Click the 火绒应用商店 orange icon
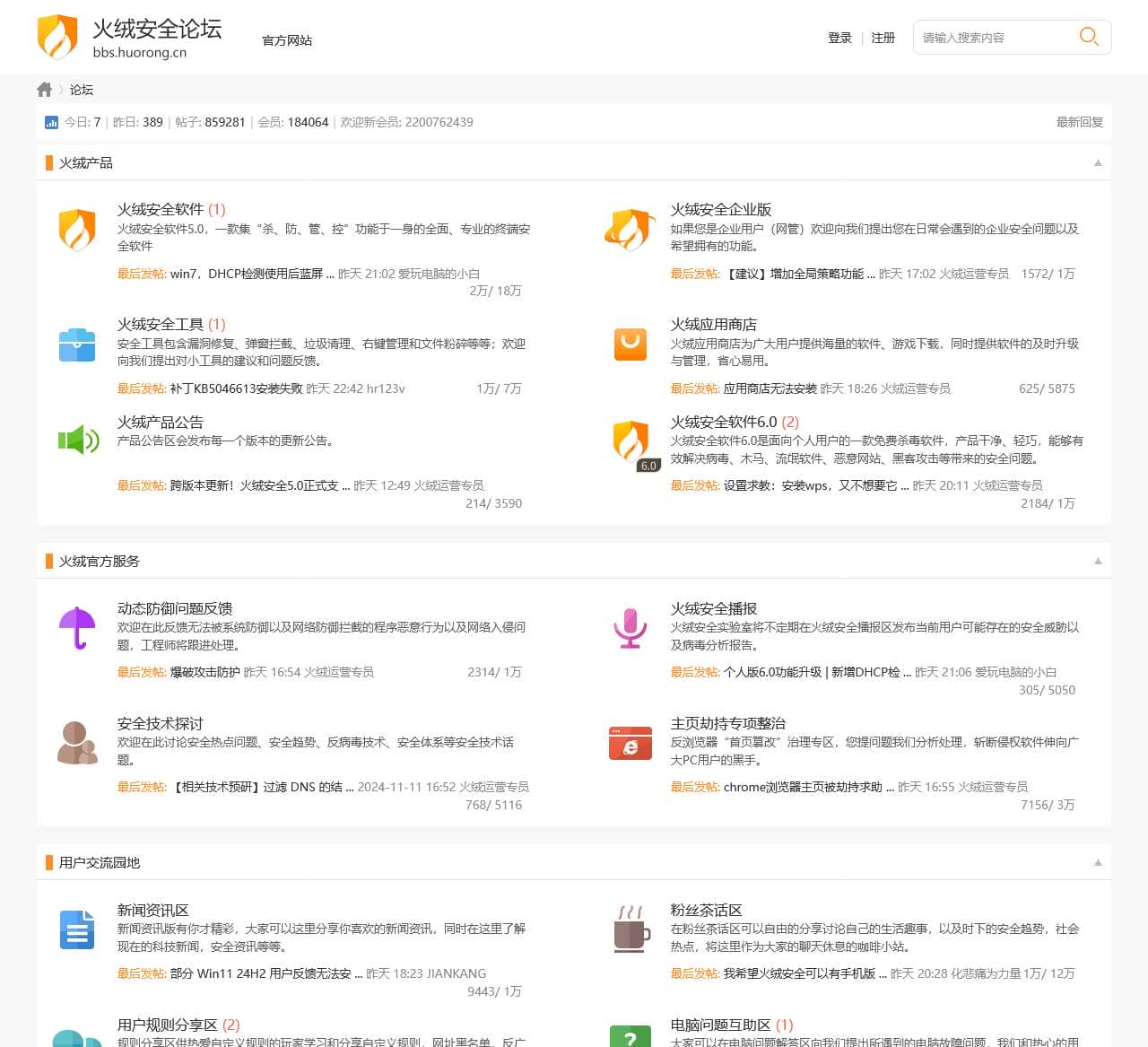 pyautogui.click(x=631, y=345)
